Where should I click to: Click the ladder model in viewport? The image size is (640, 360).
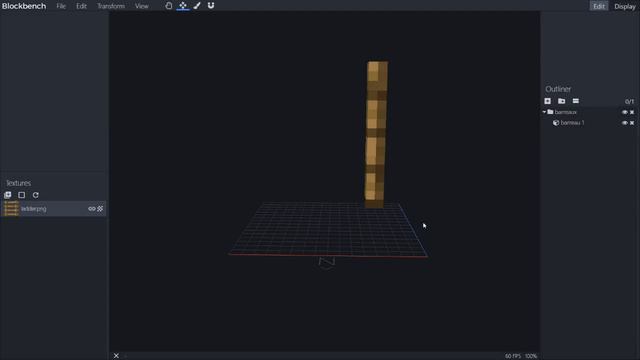click(376, 135)
